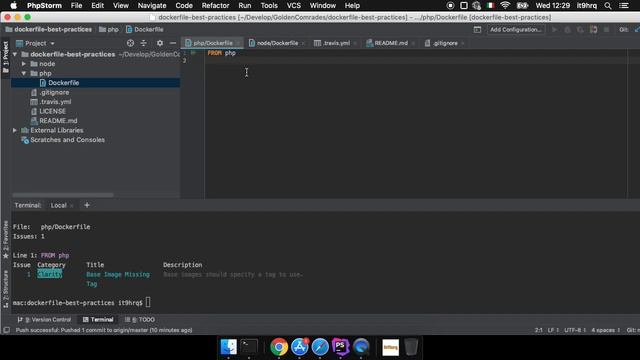
Task: Click the 2:1 cursor position in status bar
Action: click(x=539, y=330)
